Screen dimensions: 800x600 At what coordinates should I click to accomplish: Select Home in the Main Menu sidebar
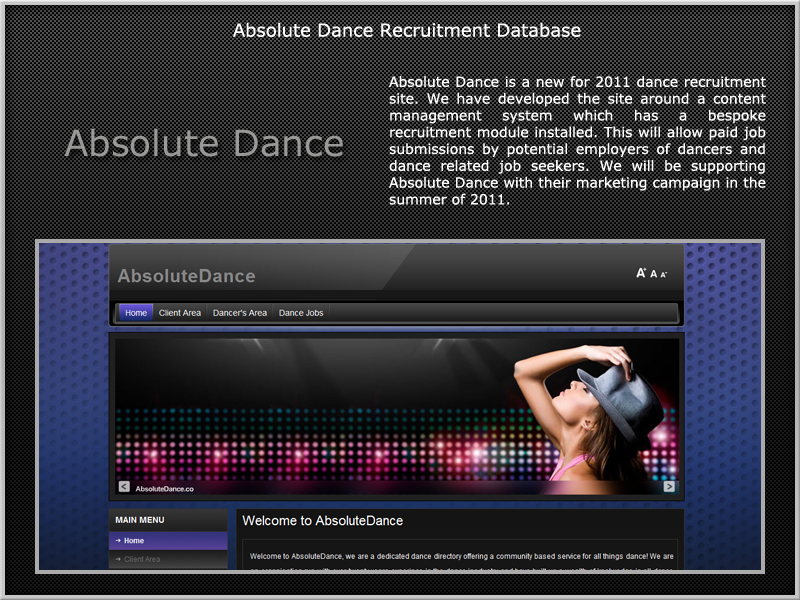(168, 540)
